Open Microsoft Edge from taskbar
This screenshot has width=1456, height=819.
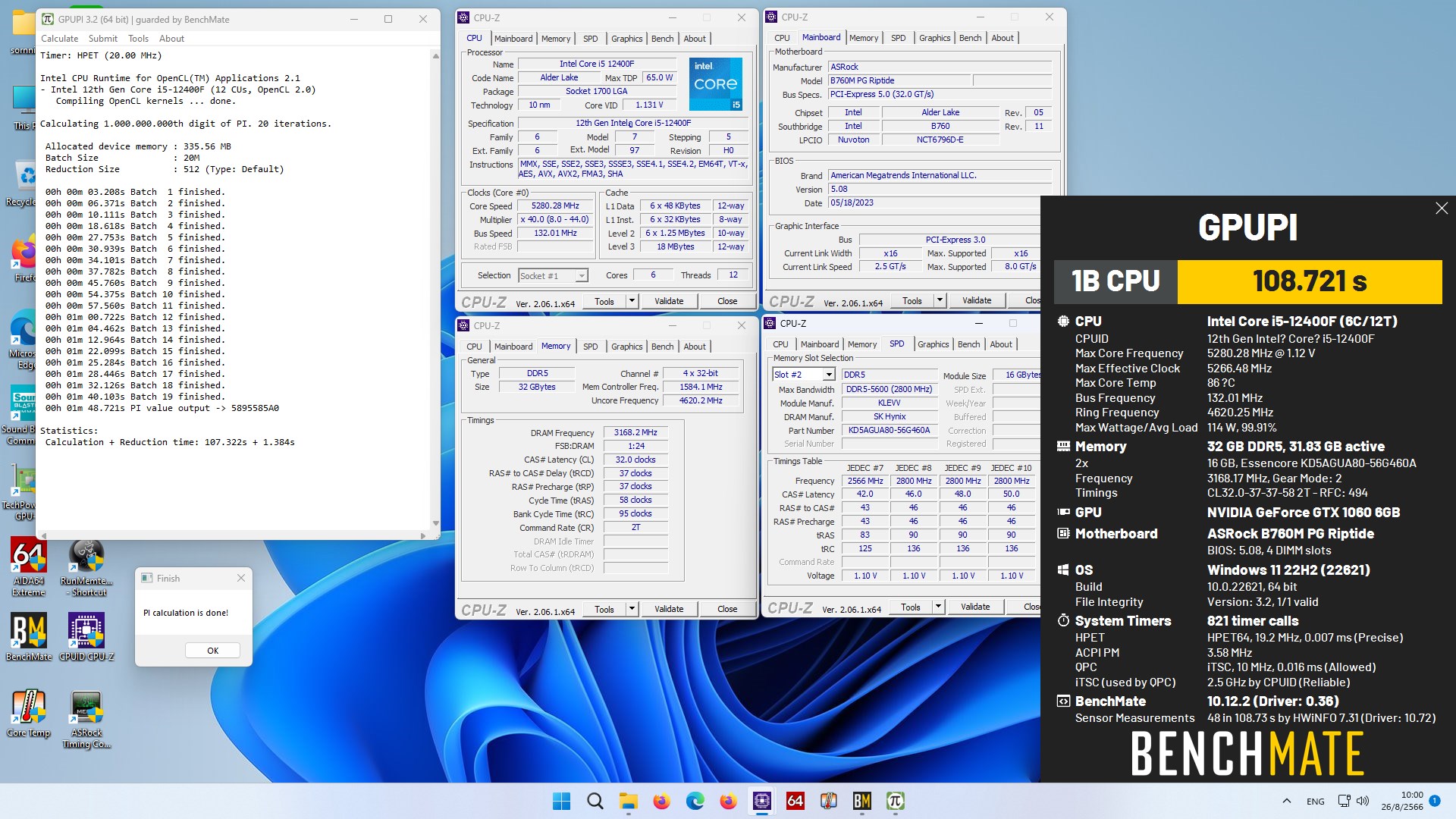click(695, 801)
